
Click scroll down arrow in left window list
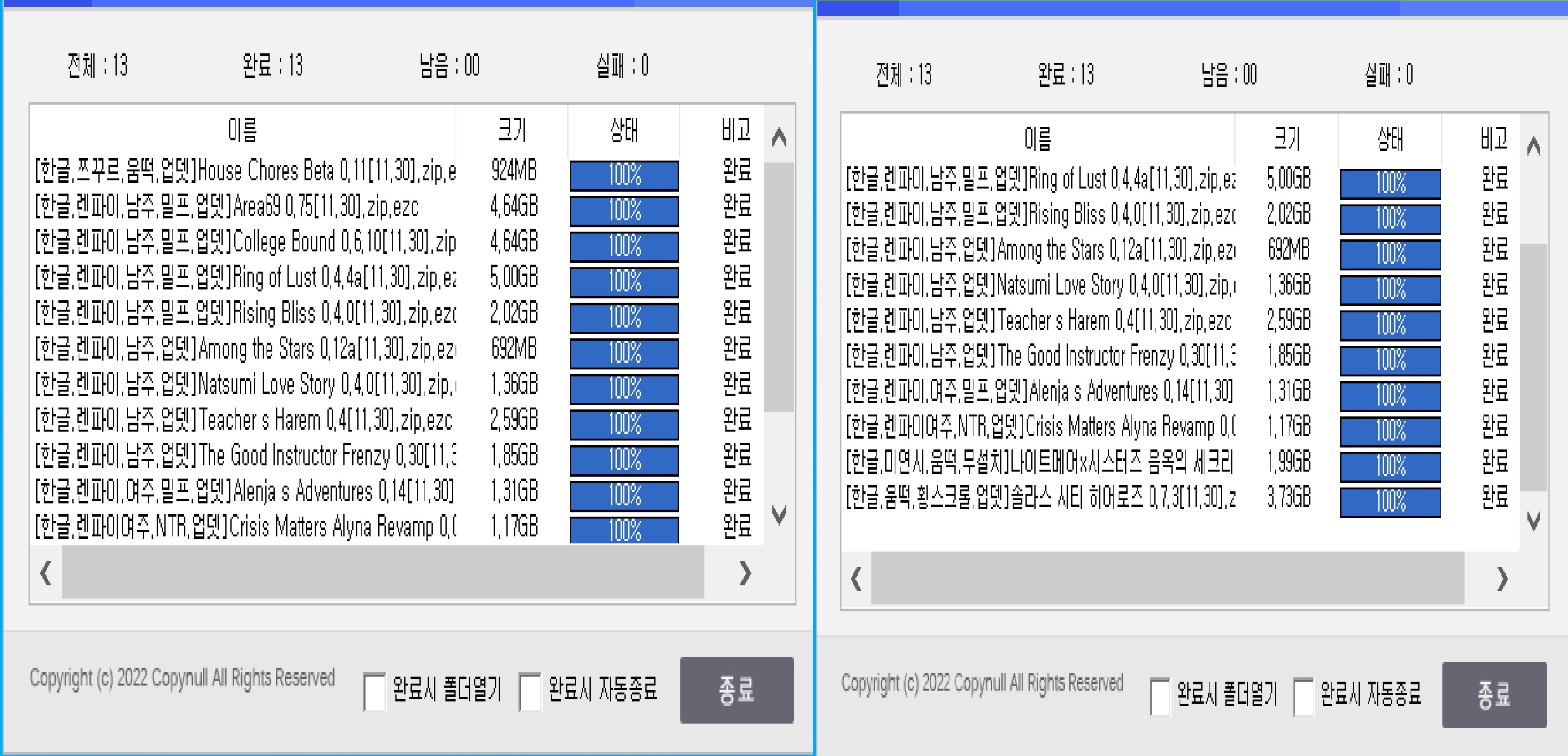coord(779,514)
